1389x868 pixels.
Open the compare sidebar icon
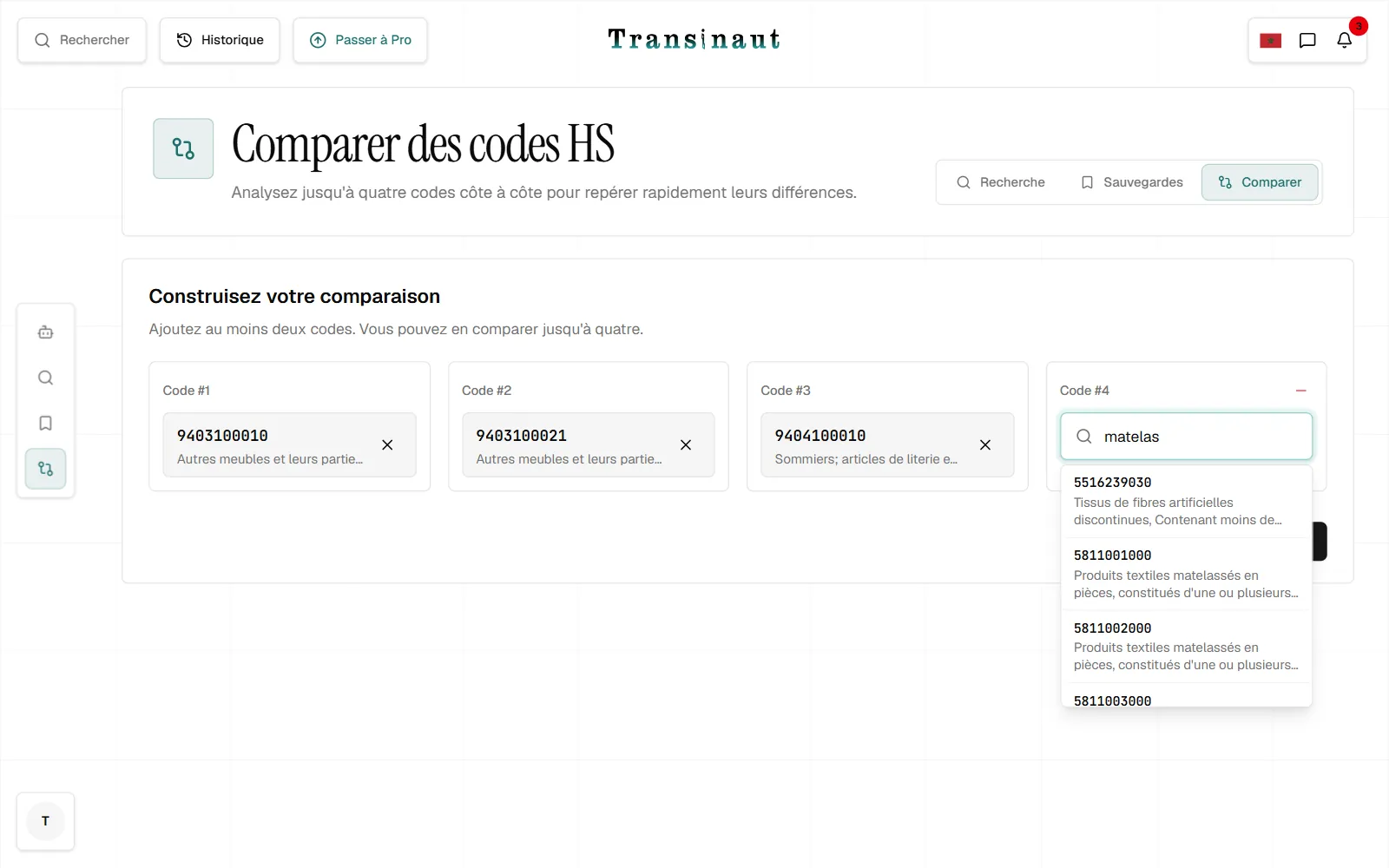[x=46, y=469]
